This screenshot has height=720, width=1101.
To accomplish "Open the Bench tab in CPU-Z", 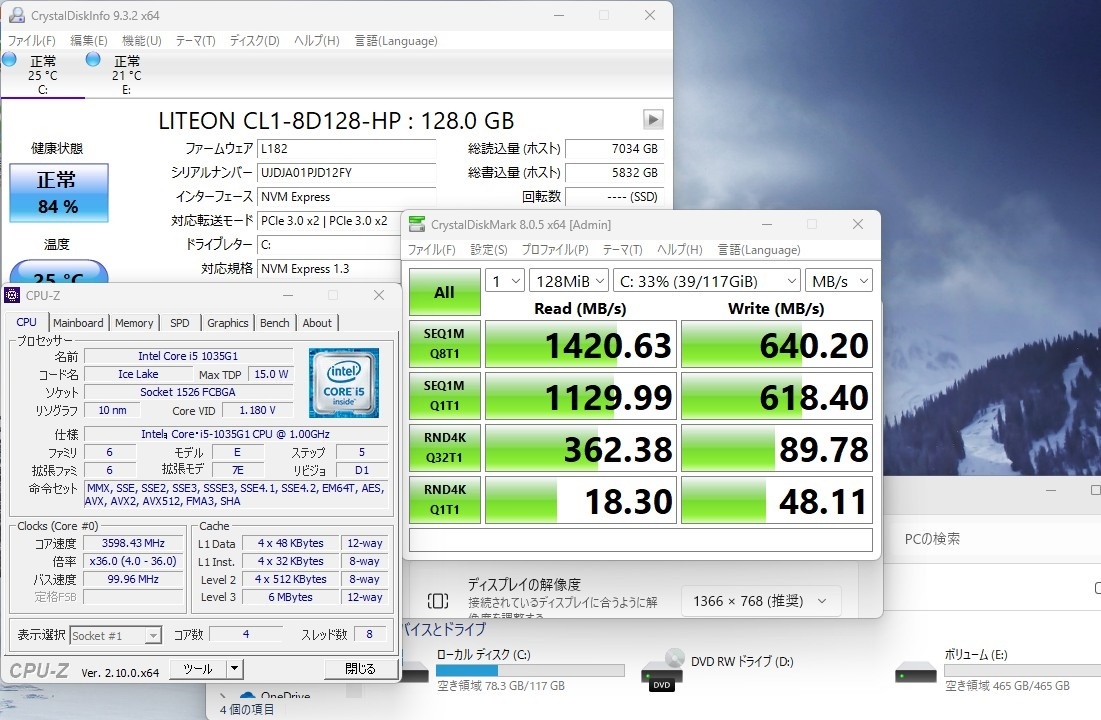I will pos(275,323).
